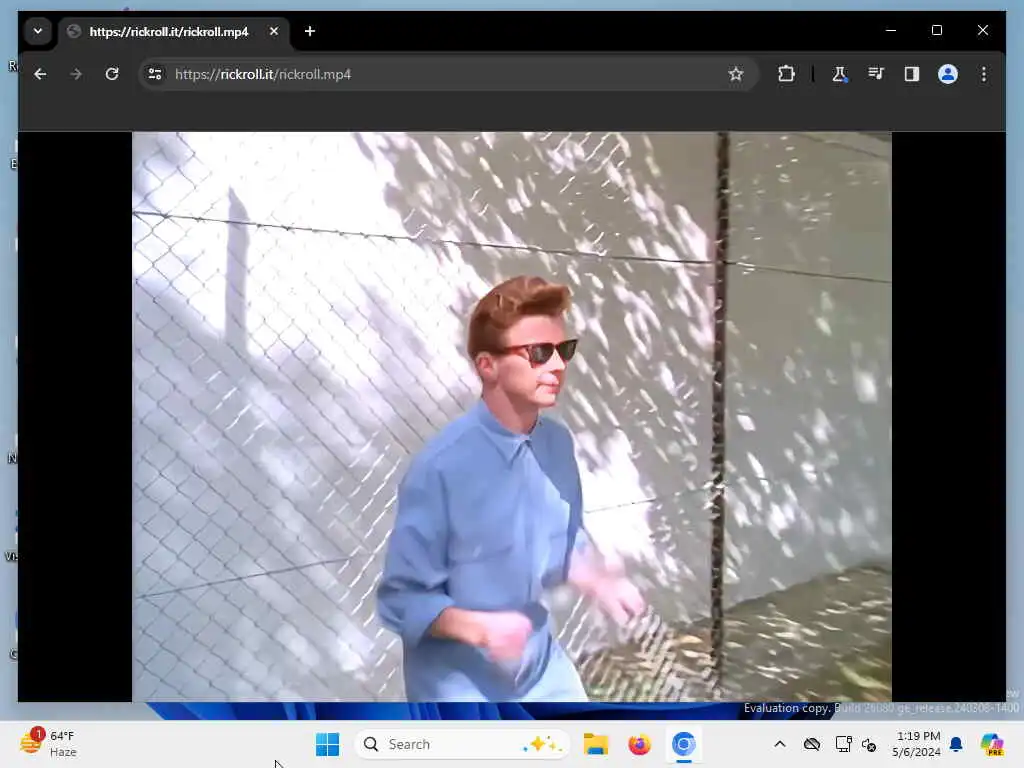Close the rickroll.mp4 tab

[274, 31]
